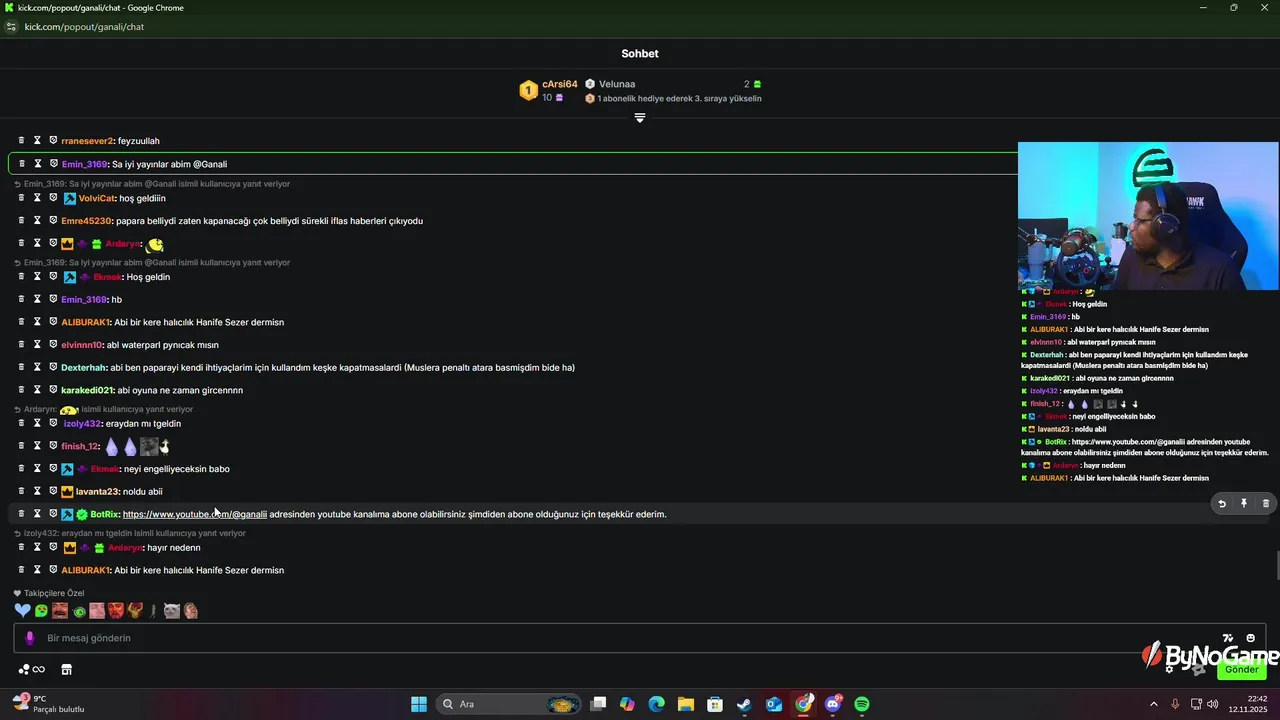
Task: Open chat settings gear icon
Action: (x=1169, y=669)
